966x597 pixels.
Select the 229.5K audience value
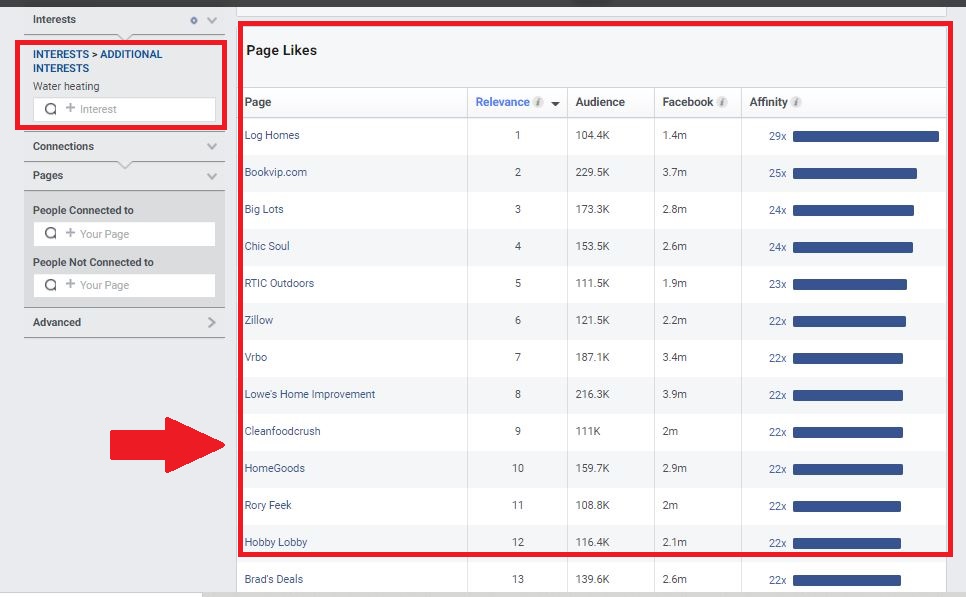[592, 173]
